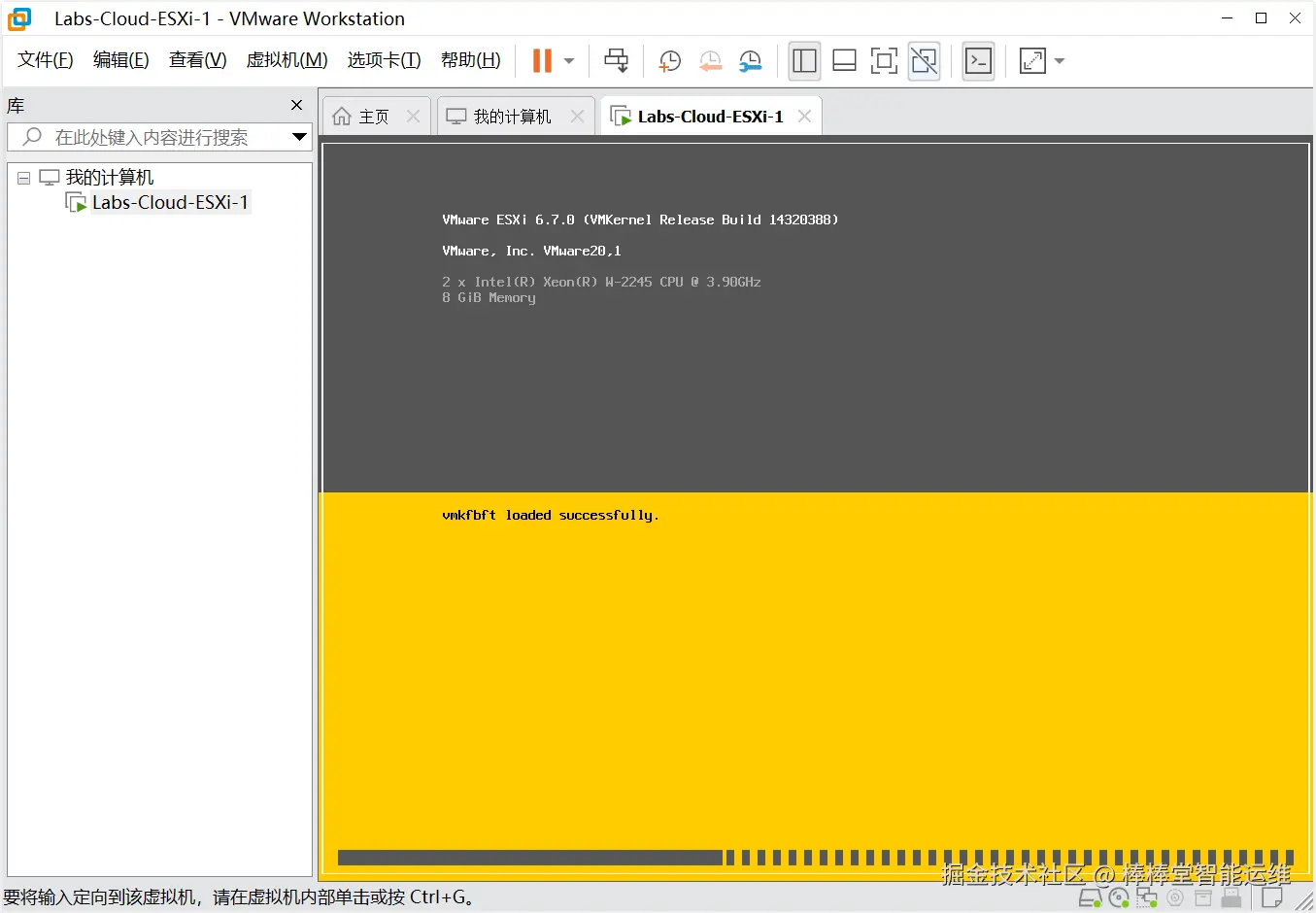Click the VMware Workstation app icon in title bar
The height and width of the screenshot is (913, 1316).
19,18
